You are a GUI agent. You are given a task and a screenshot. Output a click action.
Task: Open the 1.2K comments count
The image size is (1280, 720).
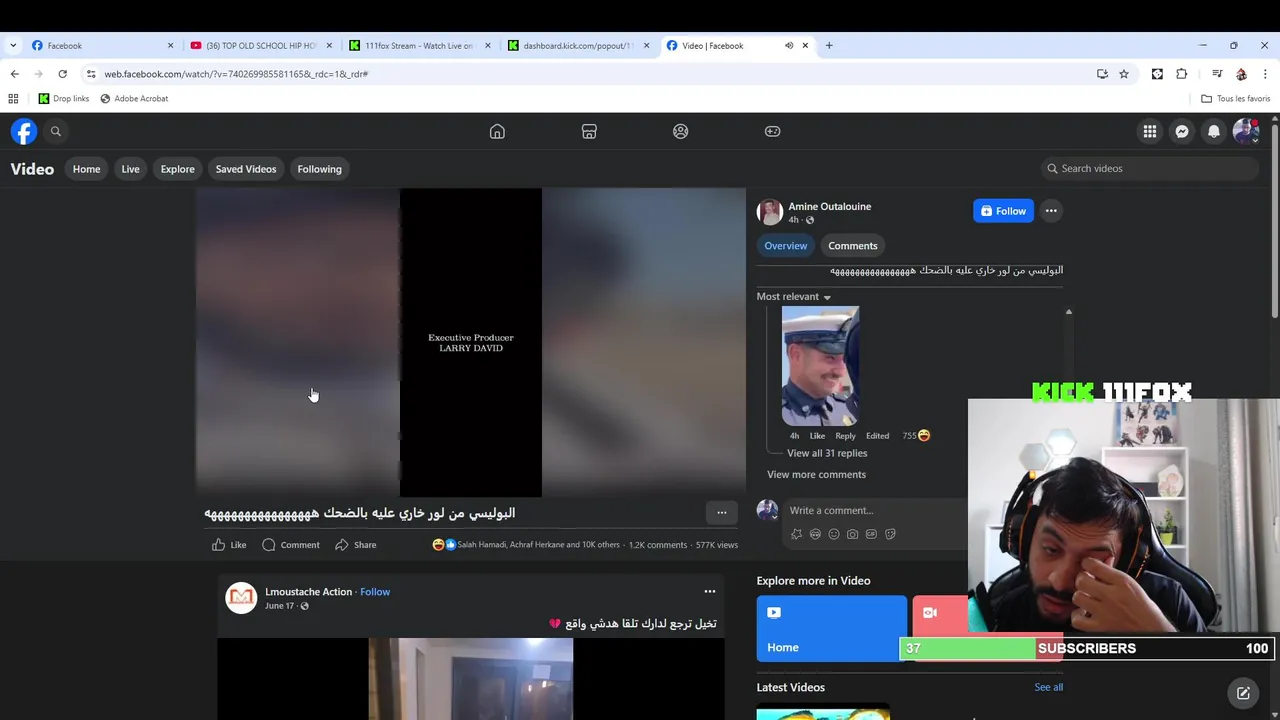coord(657,545)
